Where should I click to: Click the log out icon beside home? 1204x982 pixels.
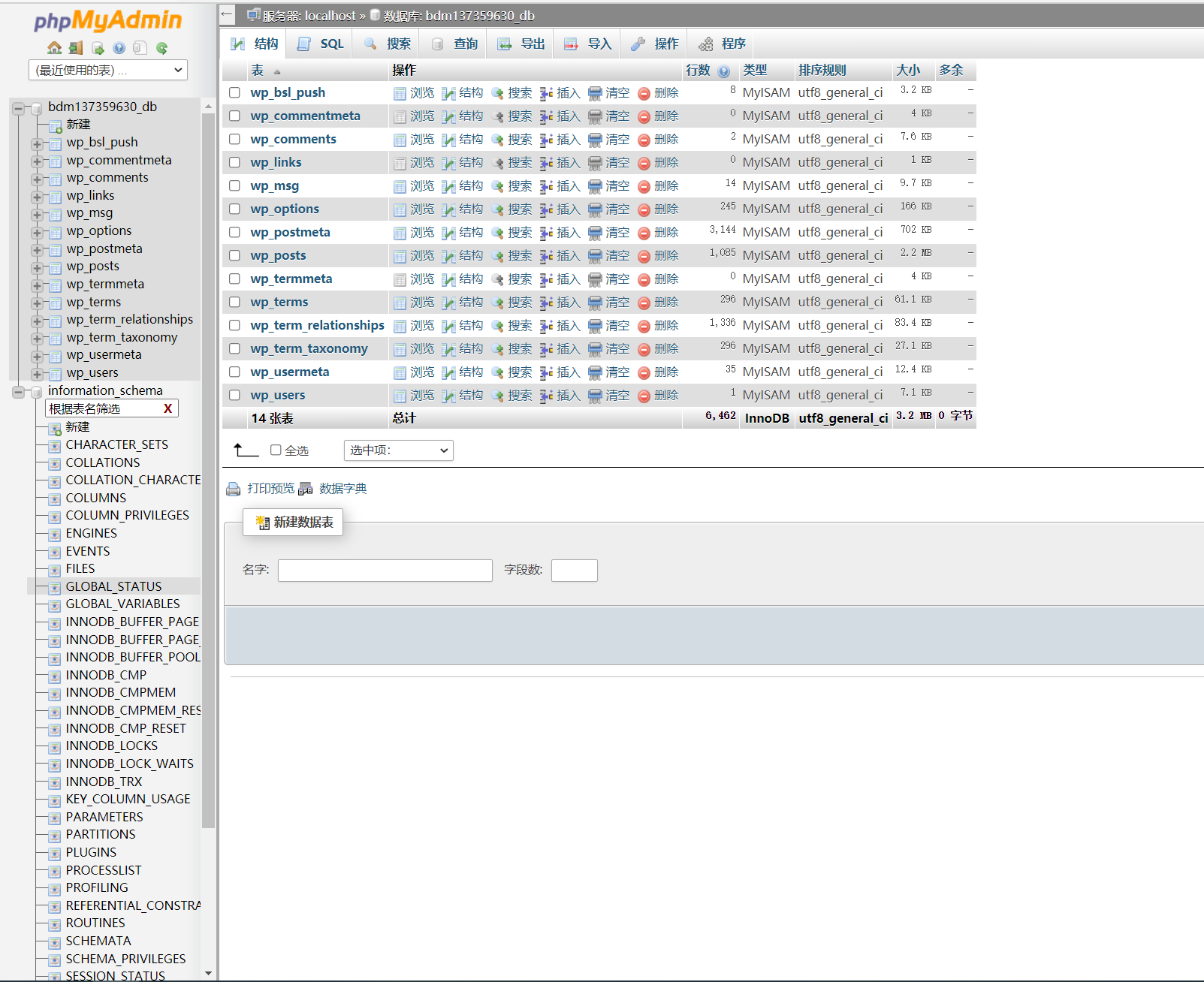click(76, 48)
